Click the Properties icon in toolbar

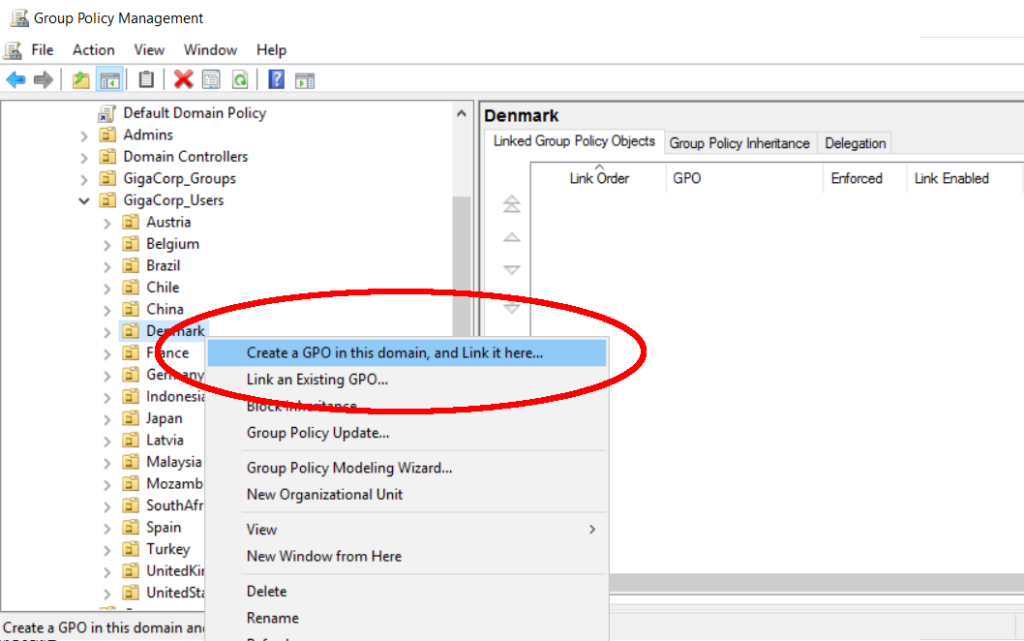point(211,80)
